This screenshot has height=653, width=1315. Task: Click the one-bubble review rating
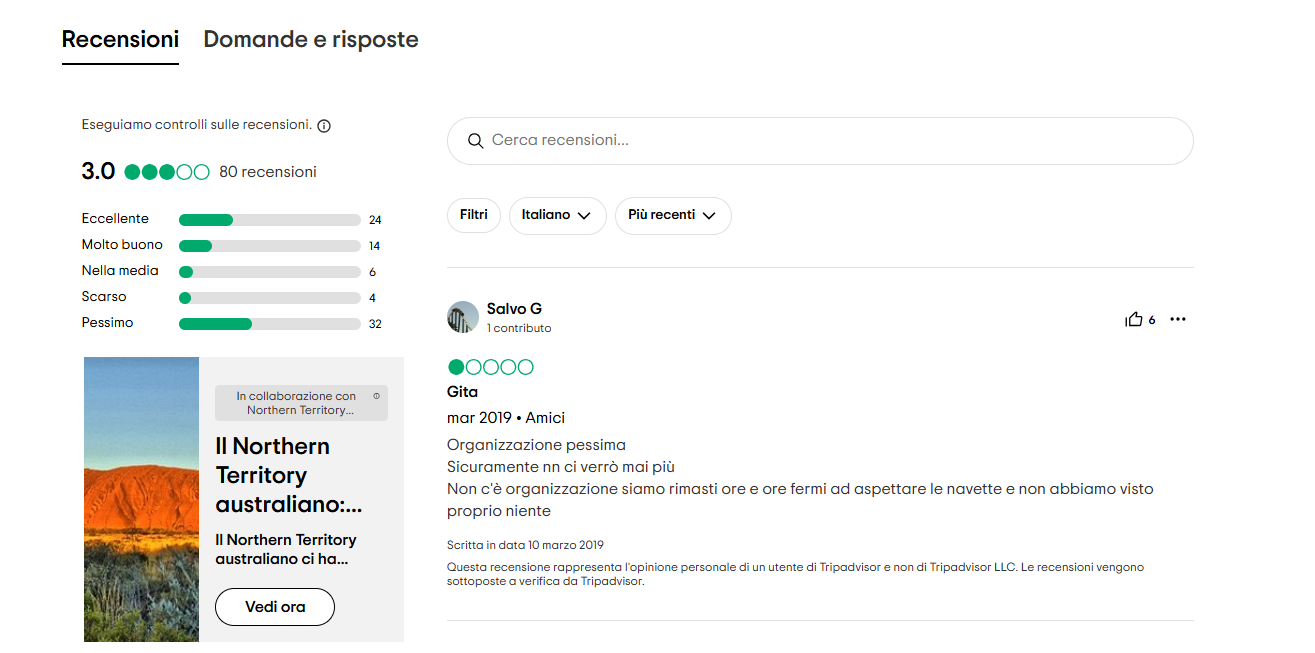[x=490, y=367]
